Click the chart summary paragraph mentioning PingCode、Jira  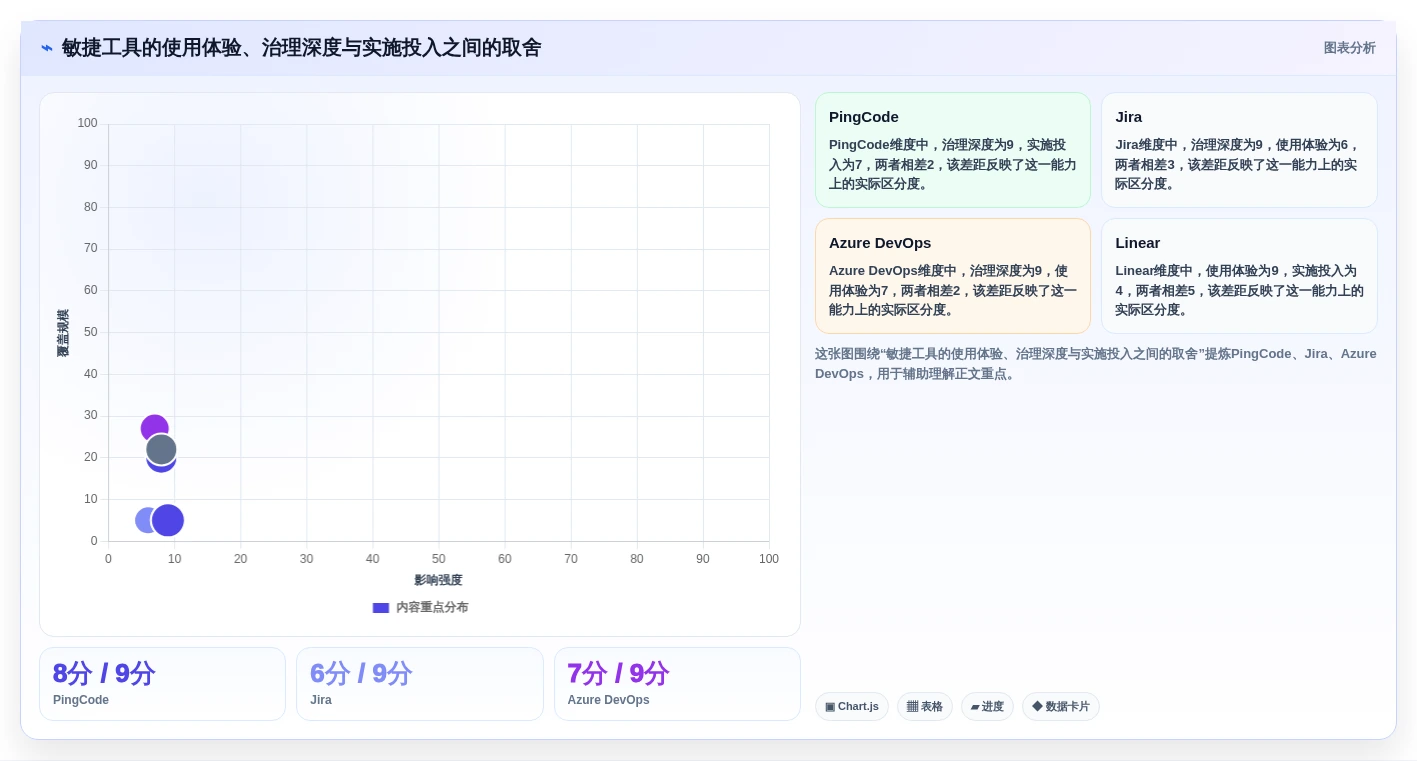[1095, 364]
